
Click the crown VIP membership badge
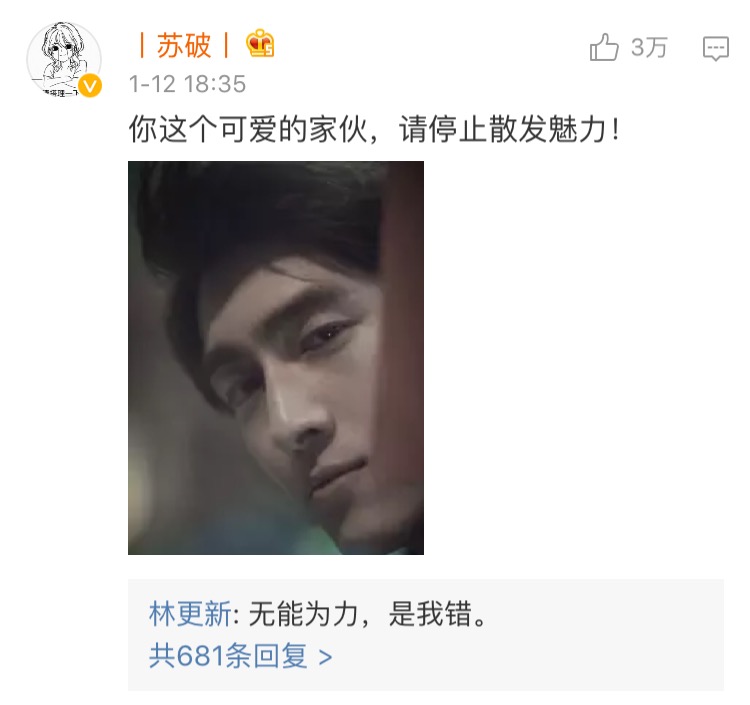(260, 44)
